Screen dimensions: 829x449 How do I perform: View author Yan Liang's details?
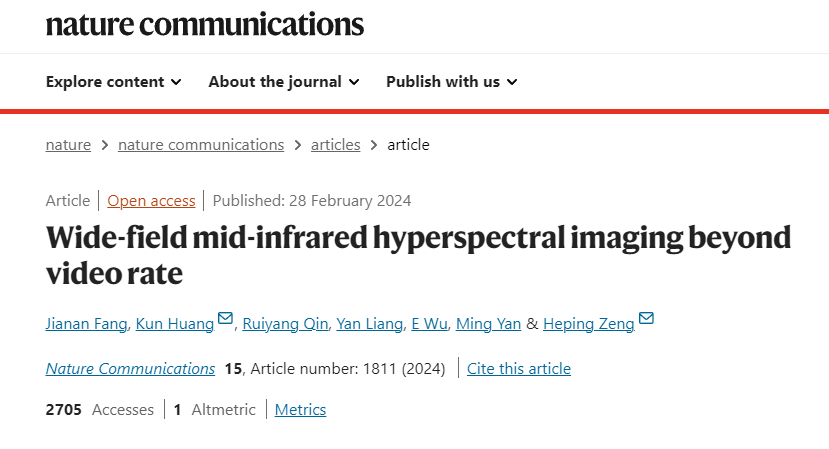(370, 324)
